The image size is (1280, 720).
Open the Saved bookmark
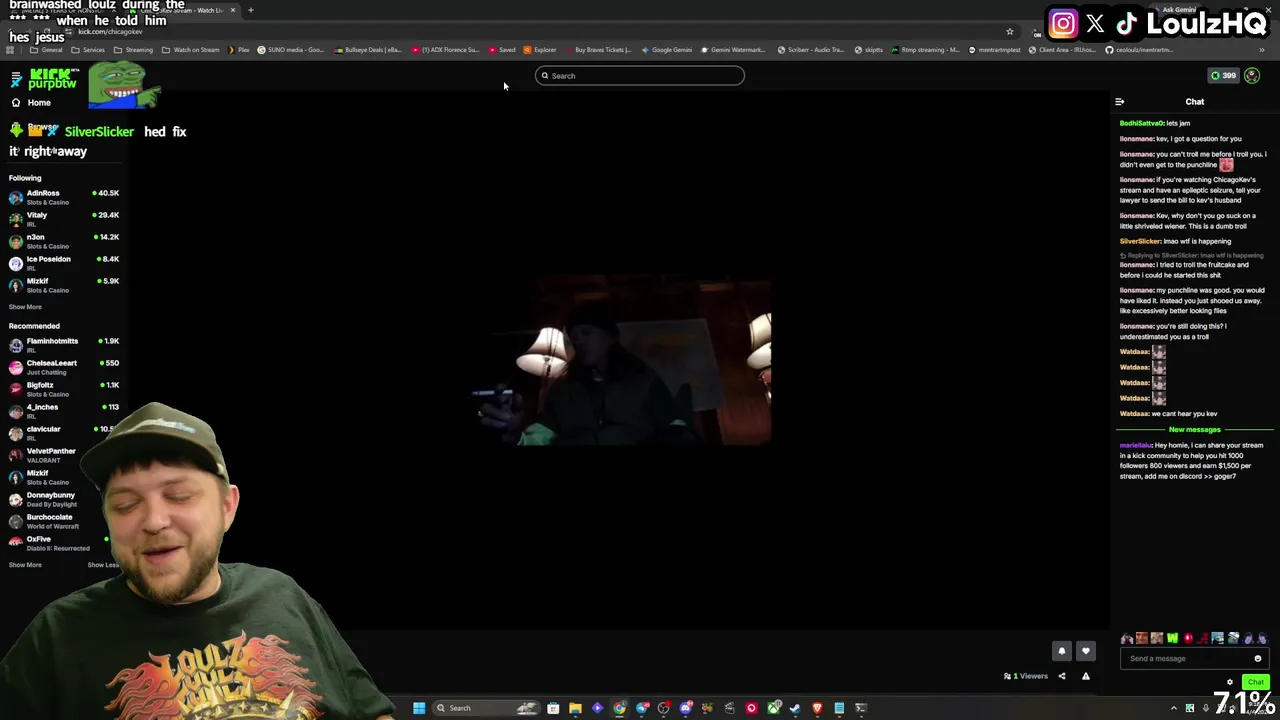503,50
